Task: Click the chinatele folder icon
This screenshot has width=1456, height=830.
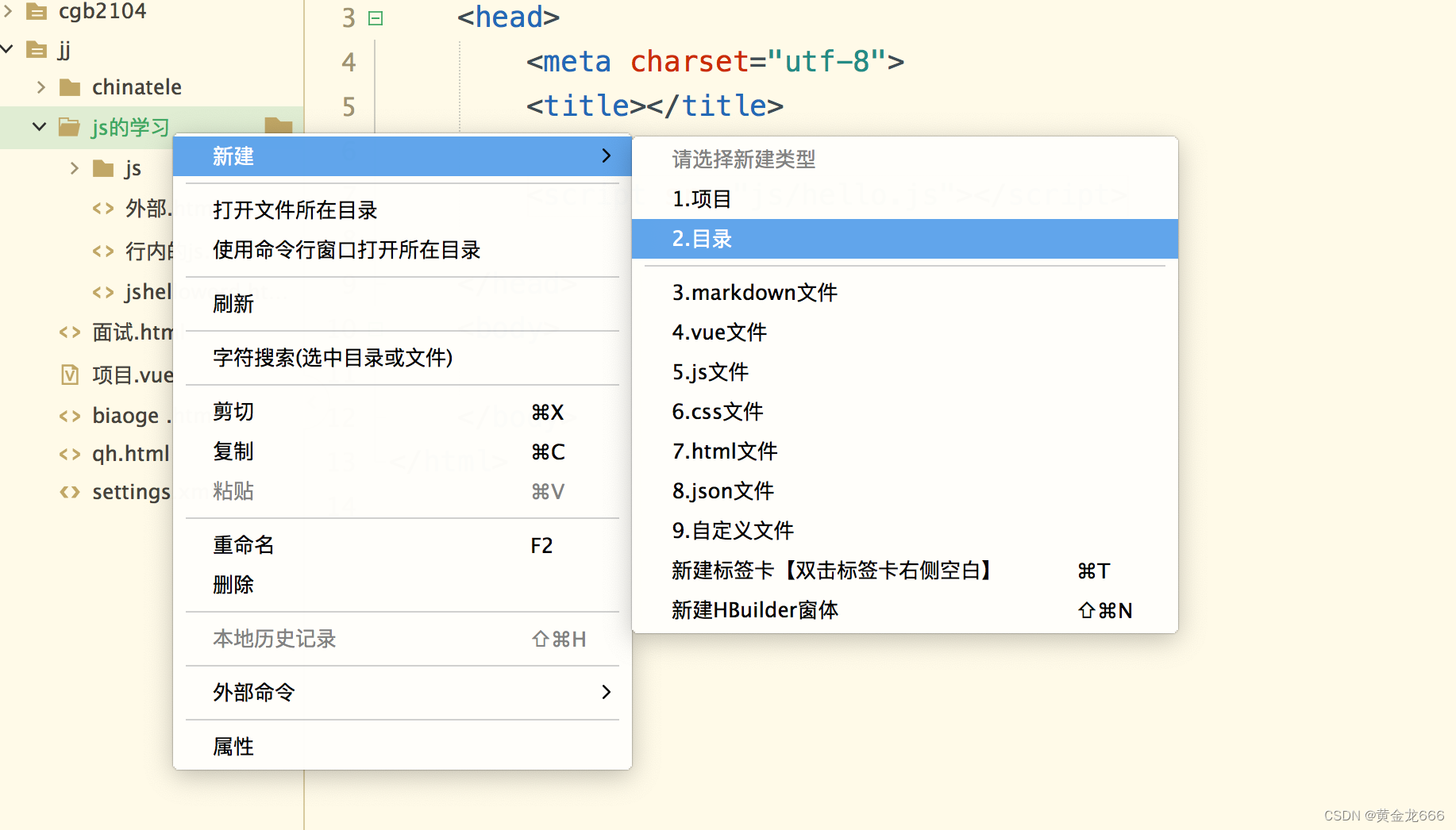Action: tap(70, 87)
